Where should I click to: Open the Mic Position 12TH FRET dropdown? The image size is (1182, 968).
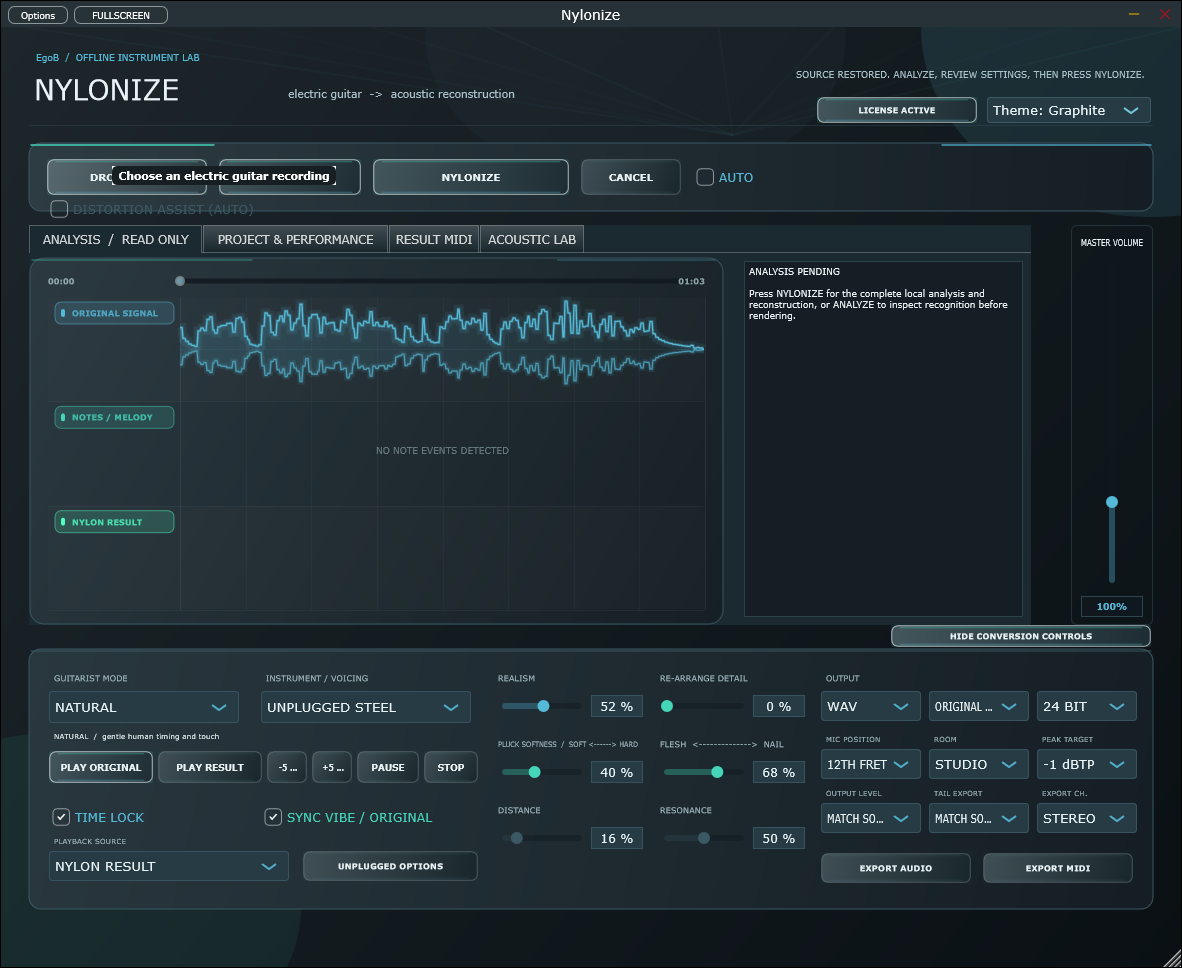point(871,764)
